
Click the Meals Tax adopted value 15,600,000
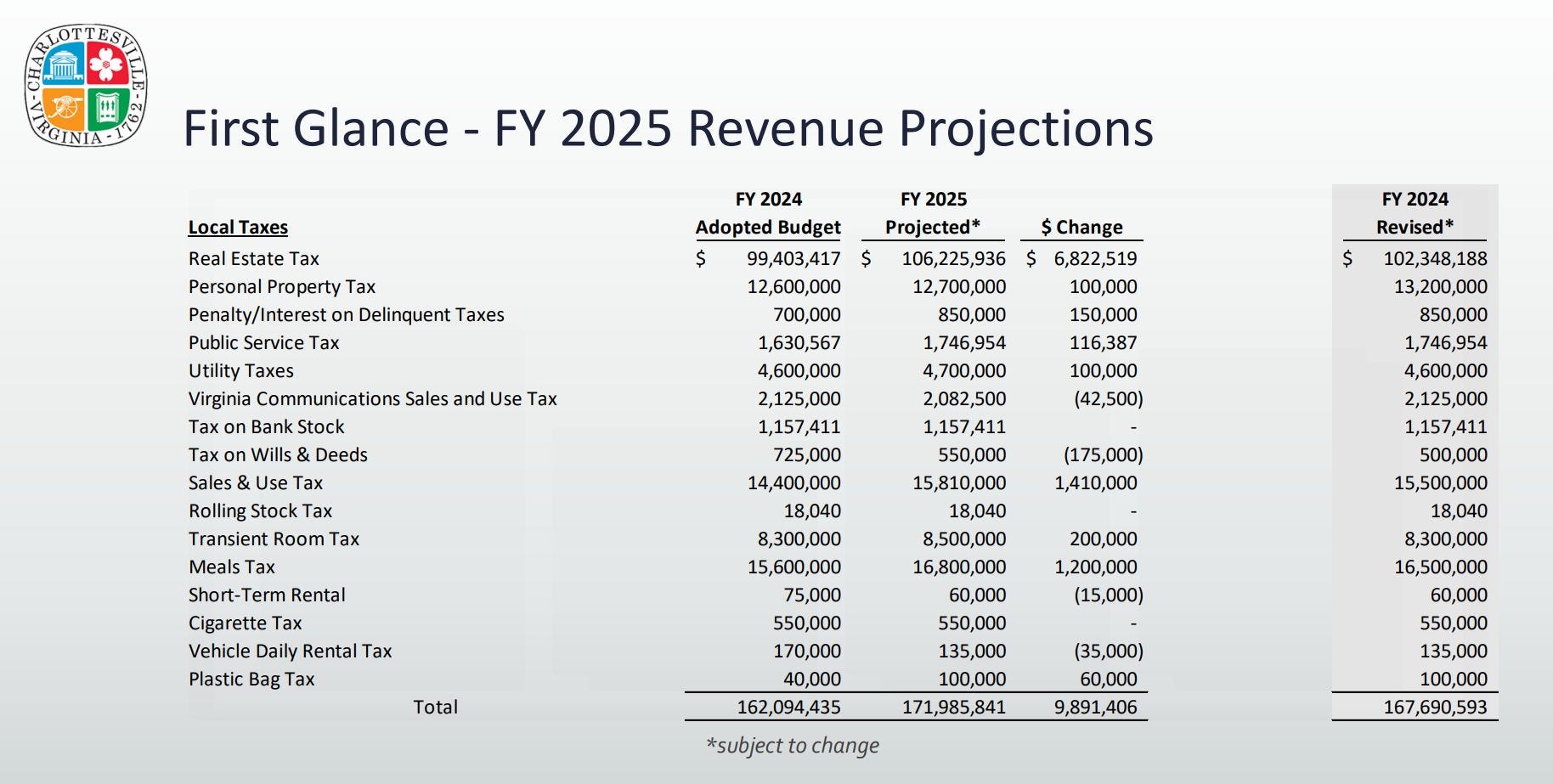click(x=793, y=567)
